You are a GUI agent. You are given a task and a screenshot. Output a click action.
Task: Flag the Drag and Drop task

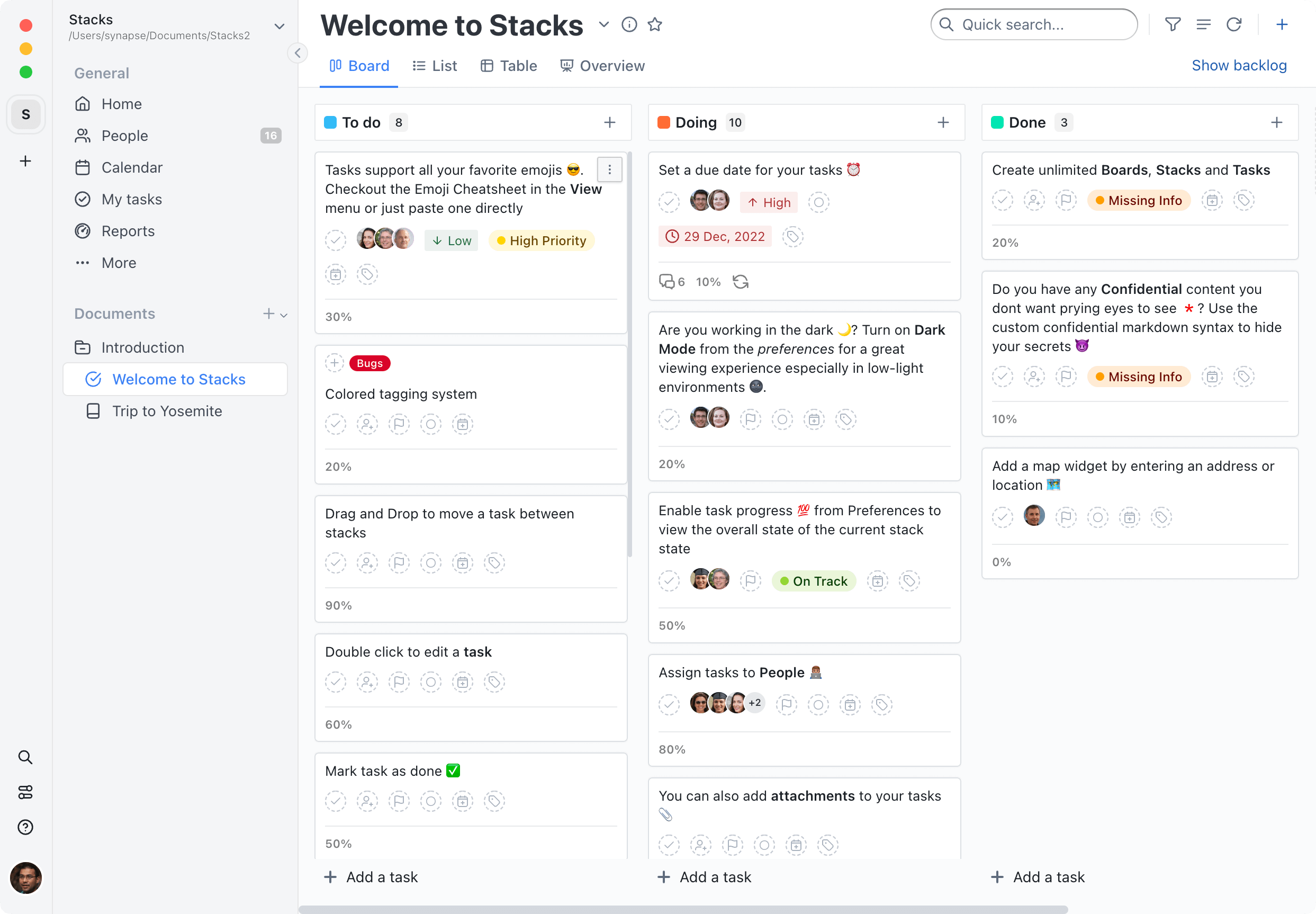click(x=399, y=563)
